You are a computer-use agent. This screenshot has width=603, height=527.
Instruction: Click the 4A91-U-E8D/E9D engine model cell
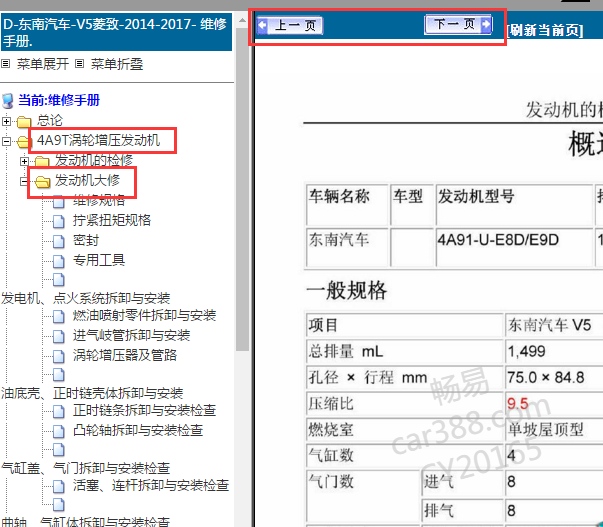pos(514,247)
